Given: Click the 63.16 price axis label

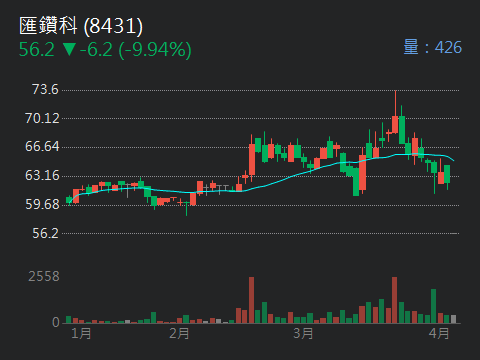Looking at the screenshot, I should tap(42, 175).
